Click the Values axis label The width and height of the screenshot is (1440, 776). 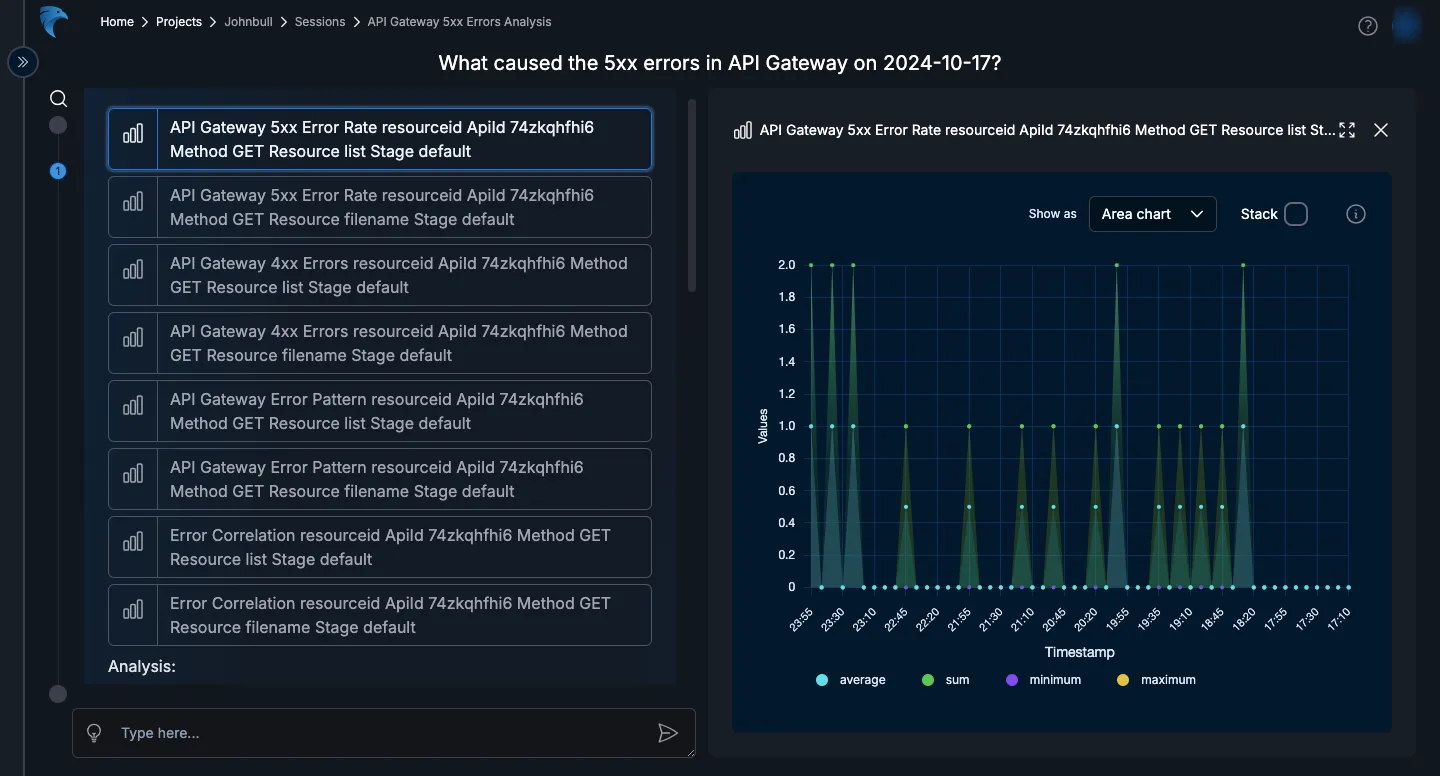(763, 426)
